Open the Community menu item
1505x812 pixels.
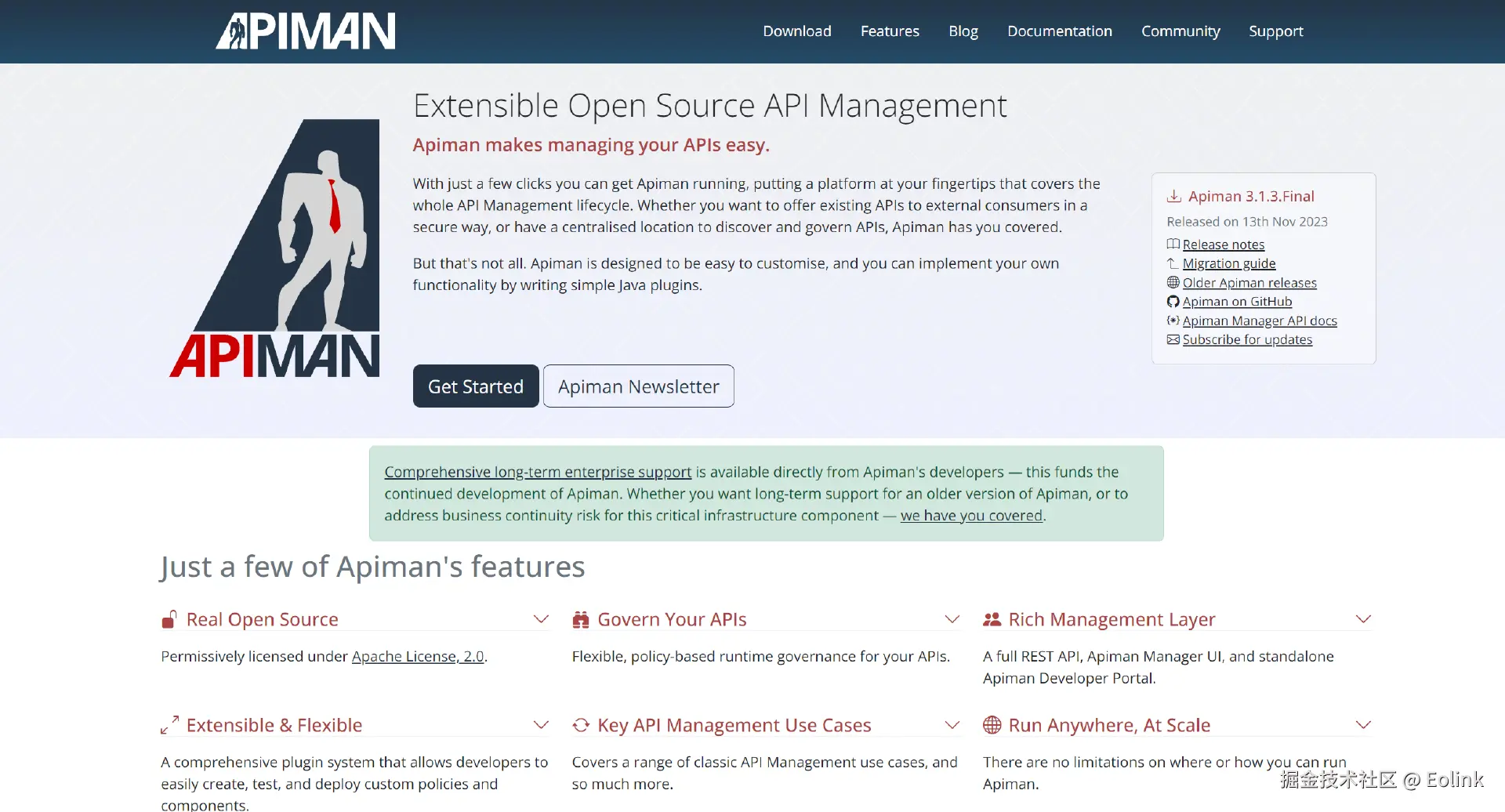[1180, 31]
